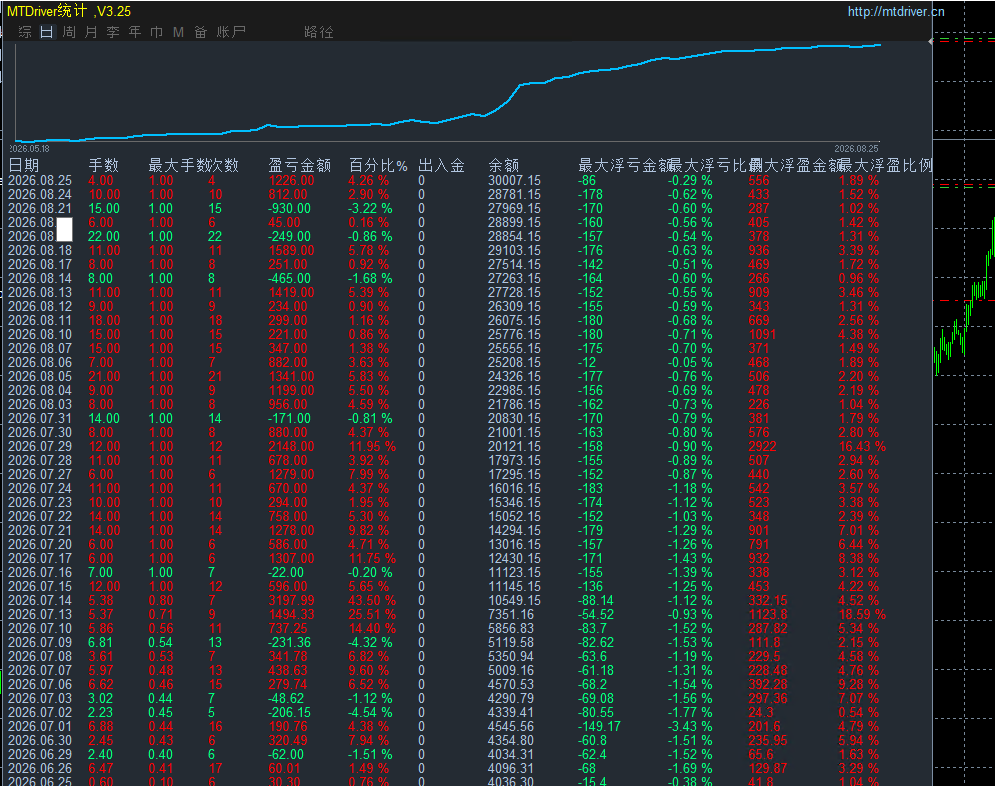
Task: Click the 5.50 % percentage cell
Action: [x=369, y=390]
